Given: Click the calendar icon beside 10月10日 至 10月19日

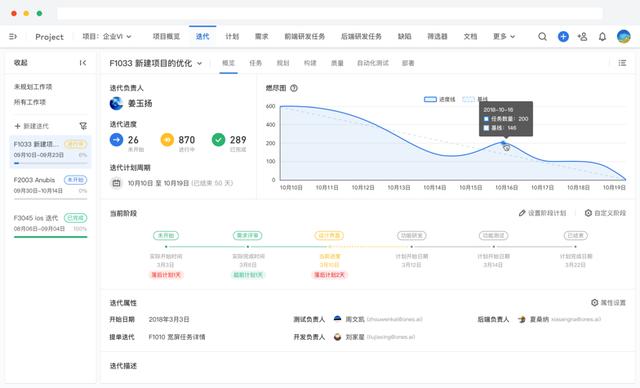Looking at the screenshot, I should (116, 183).
